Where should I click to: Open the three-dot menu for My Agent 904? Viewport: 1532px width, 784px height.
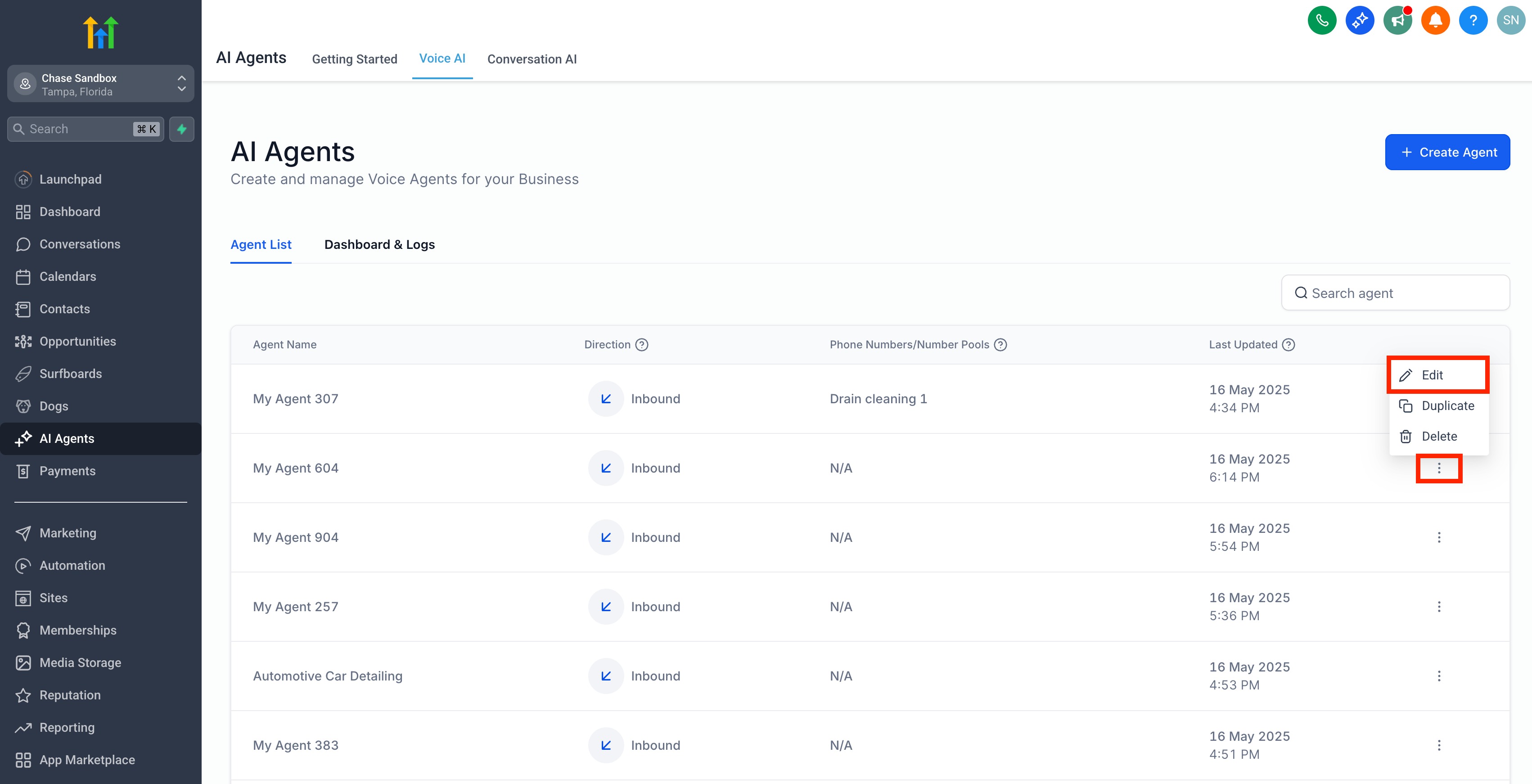[x=1439, y=537]
